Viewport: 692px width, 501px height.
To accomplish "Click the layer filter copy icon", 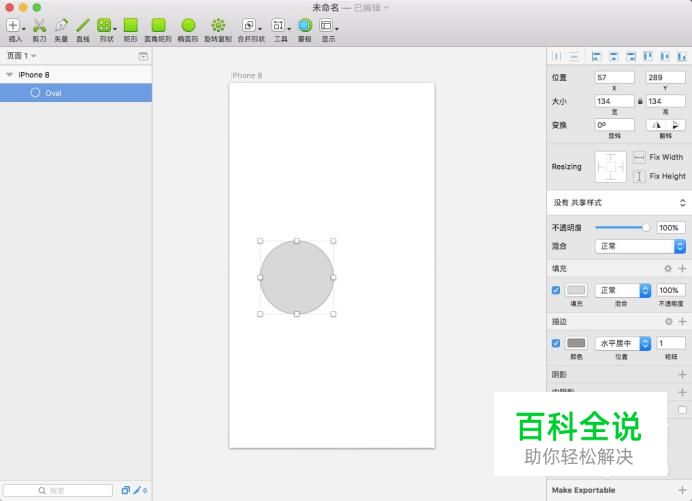I will pyautogui.click(x=126, y=490).
